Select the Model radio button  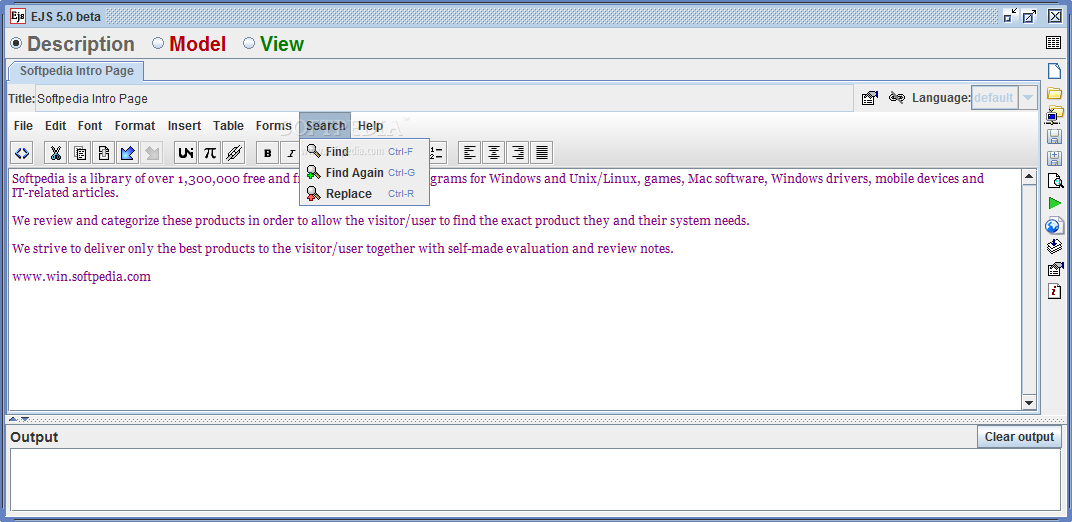158,44
